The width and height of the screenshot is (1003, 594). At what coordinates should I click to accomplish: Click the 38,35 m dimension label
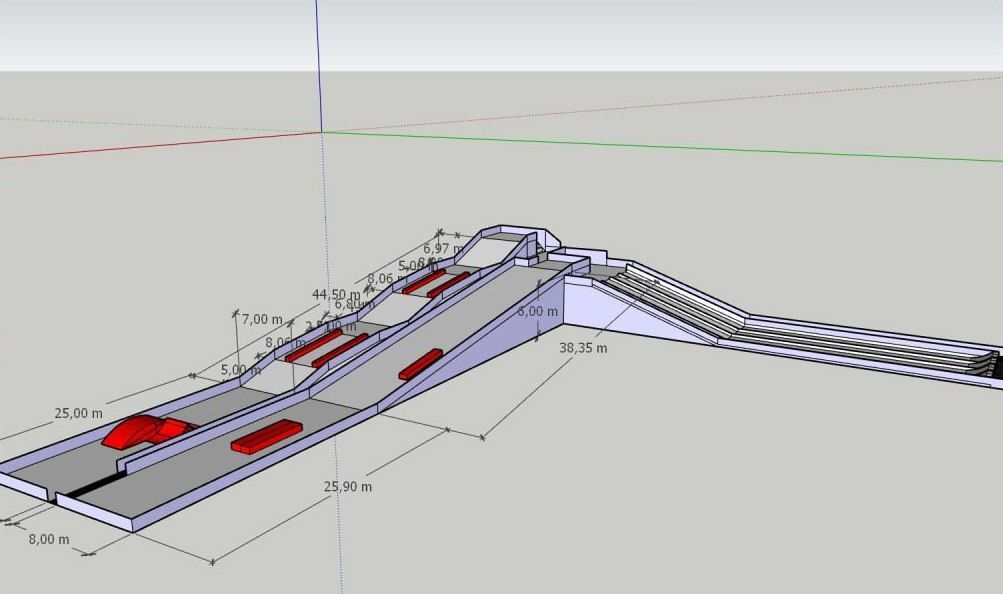[x=583, y=348]
